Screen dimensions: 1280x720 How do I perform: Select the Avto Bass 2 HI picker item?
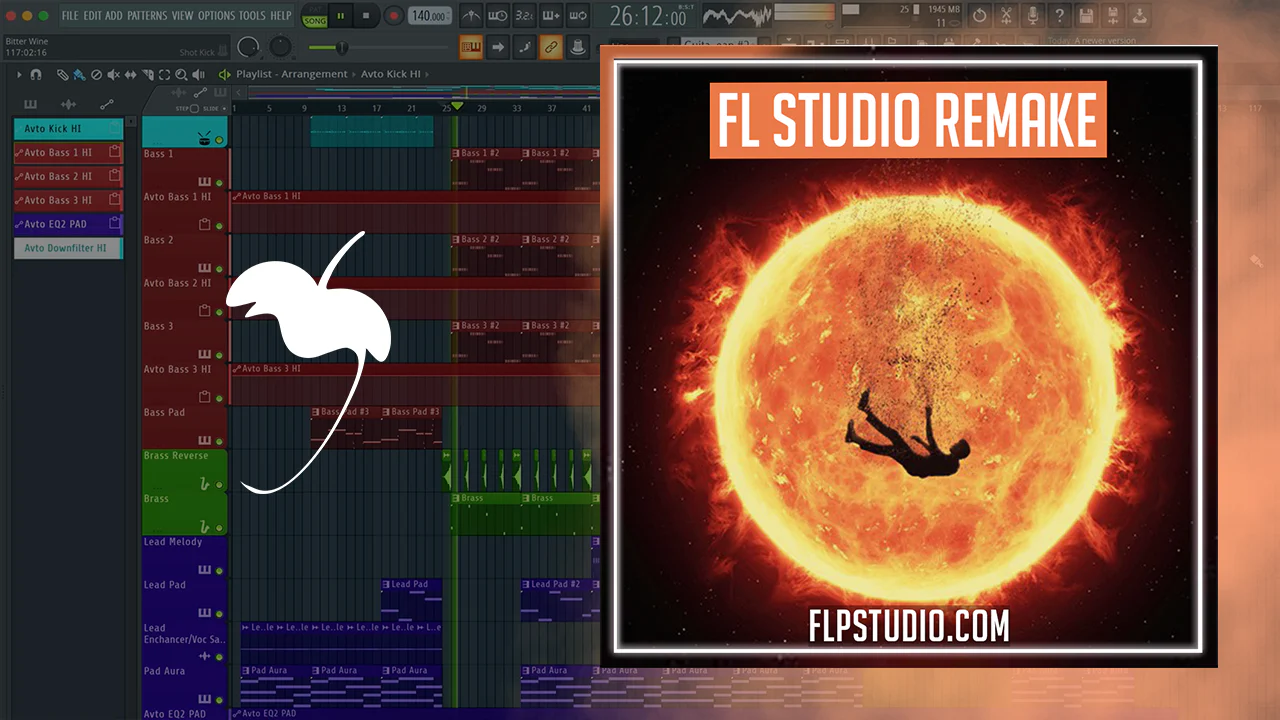[x=68, y=177]
